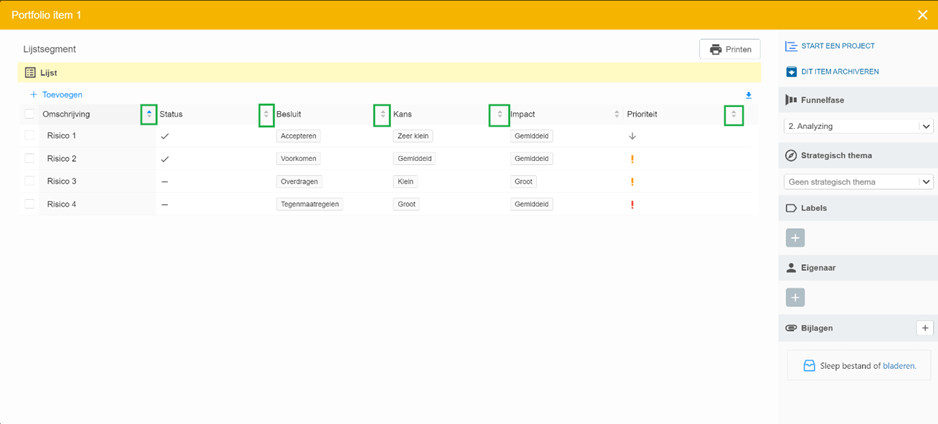Screen dimensions: 938x424
Task: Open Risico 4 Besluit 'Tegenmaatregelen' selector
Action: point(310,205)
